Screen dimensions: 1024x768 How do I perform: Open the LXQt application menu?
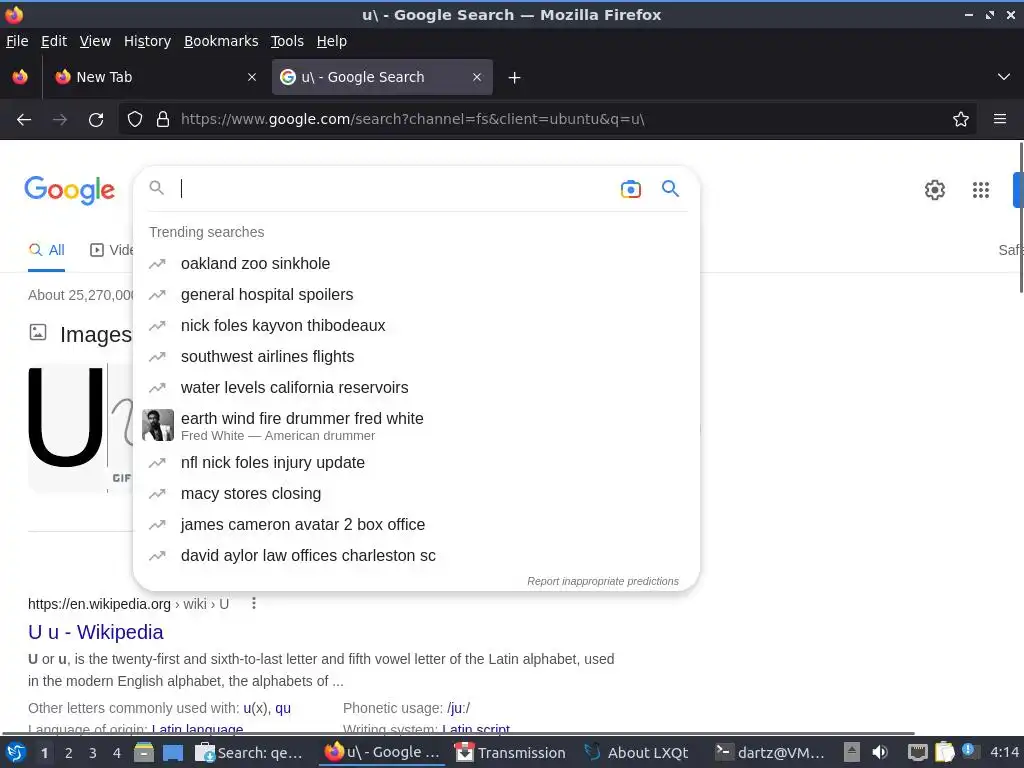(16, 752)
